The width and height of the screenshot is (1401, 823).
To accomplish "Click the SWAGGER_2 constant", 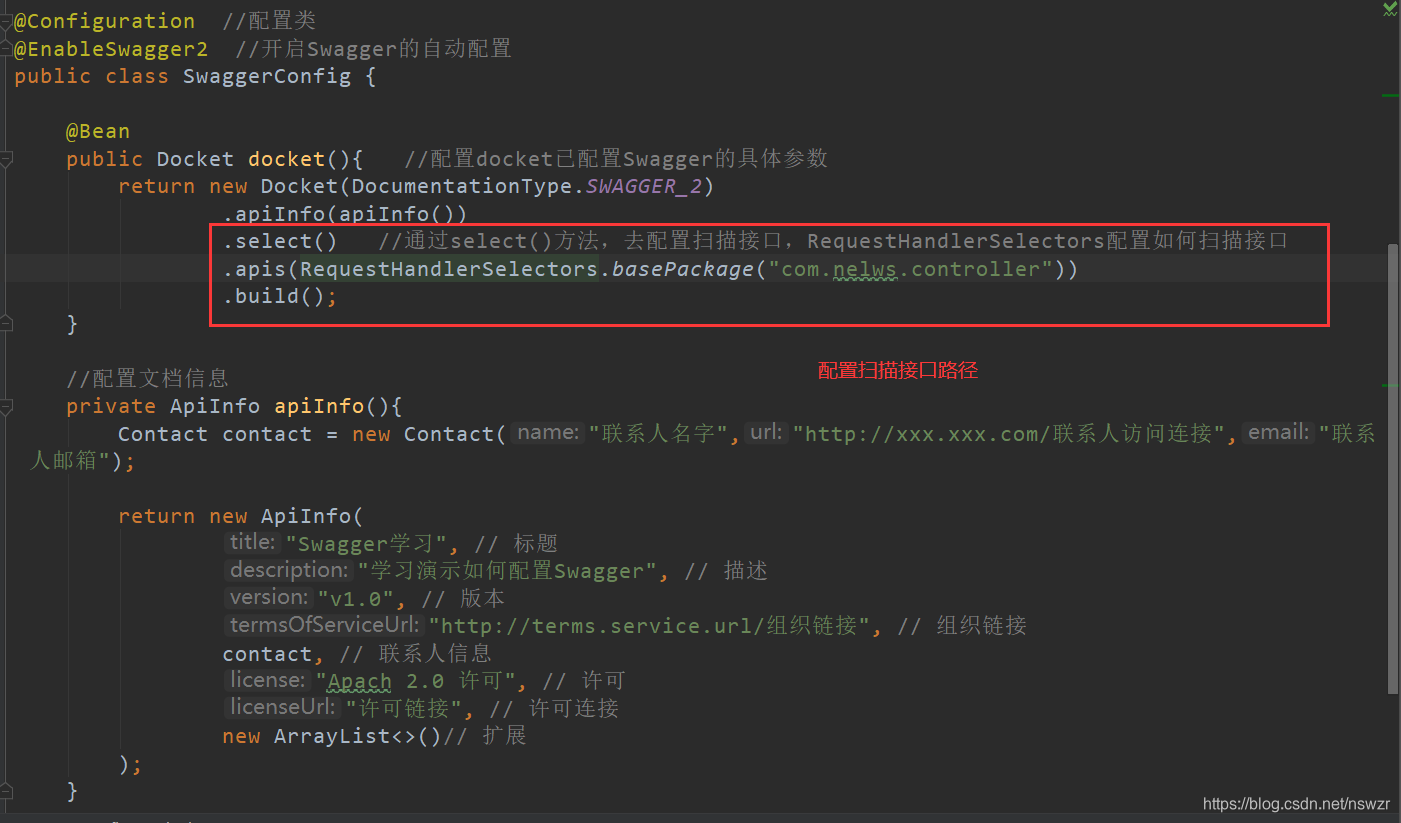I will [x=644, y=186].
